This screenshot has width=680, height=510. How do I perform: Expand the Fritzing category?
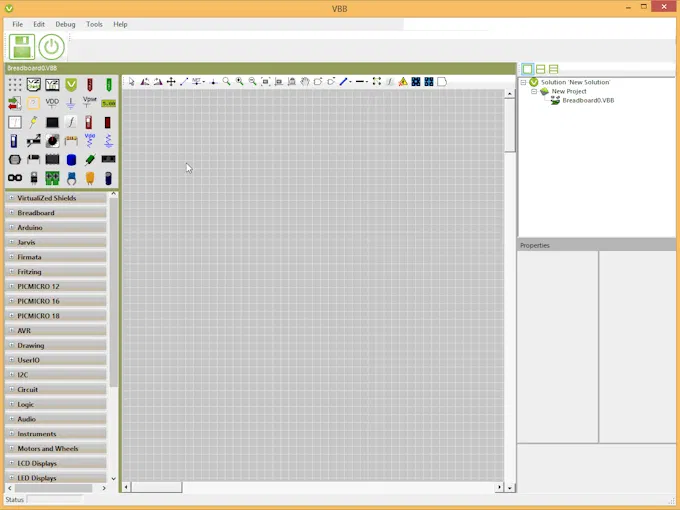point(12,271)
